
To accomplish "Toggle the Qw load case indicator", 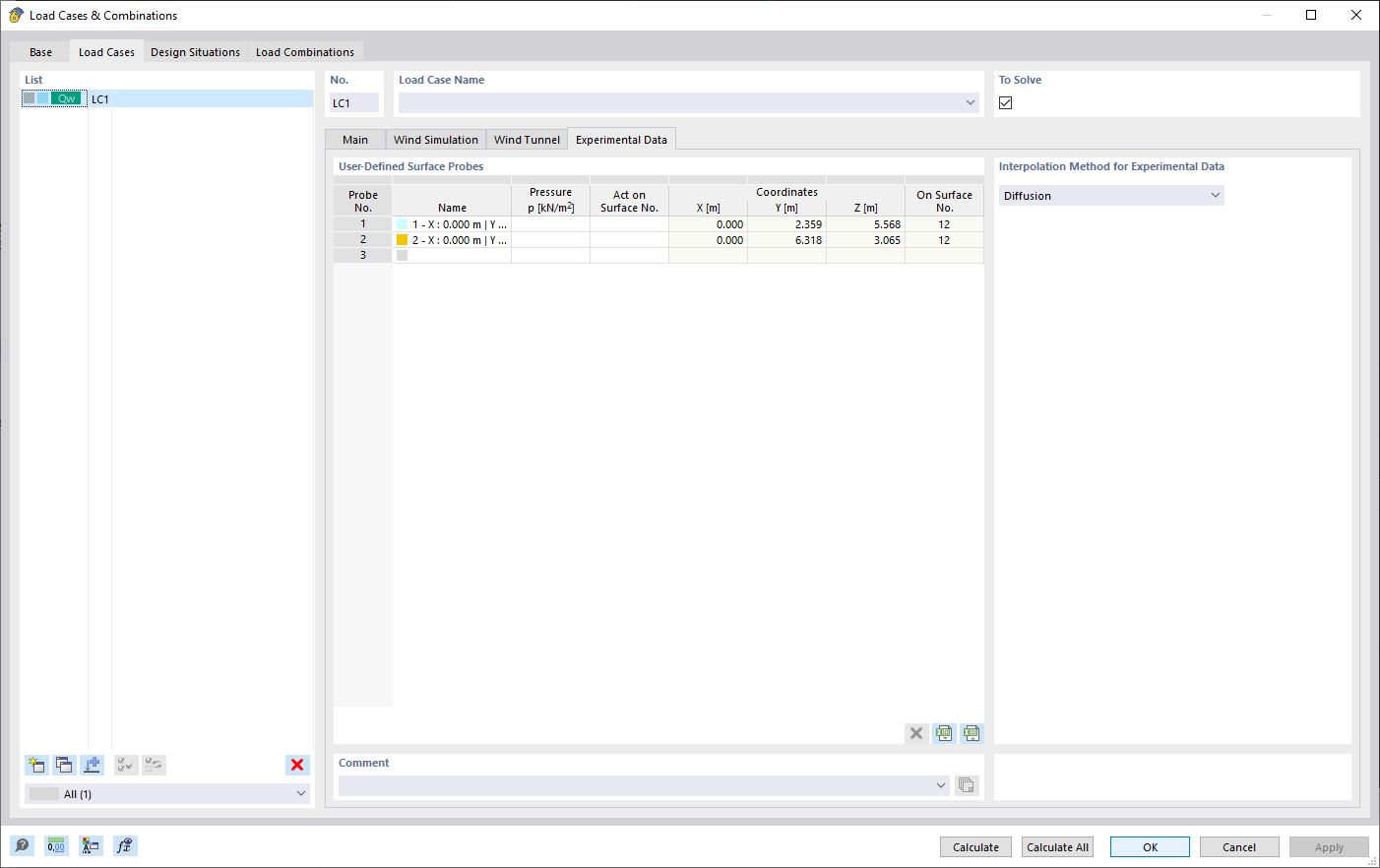I will pos(66,98).
